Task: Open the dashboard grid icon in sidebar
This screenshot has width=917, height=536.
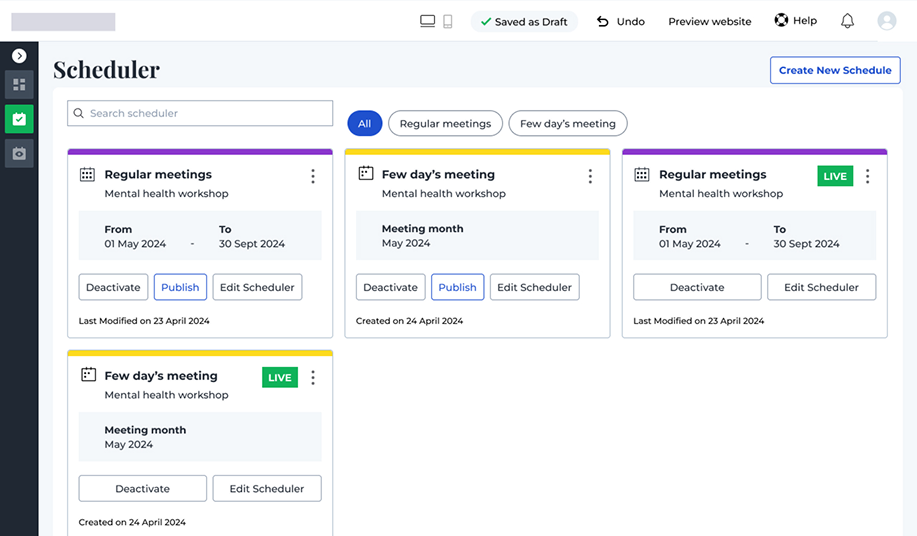Action: [19, 85]
